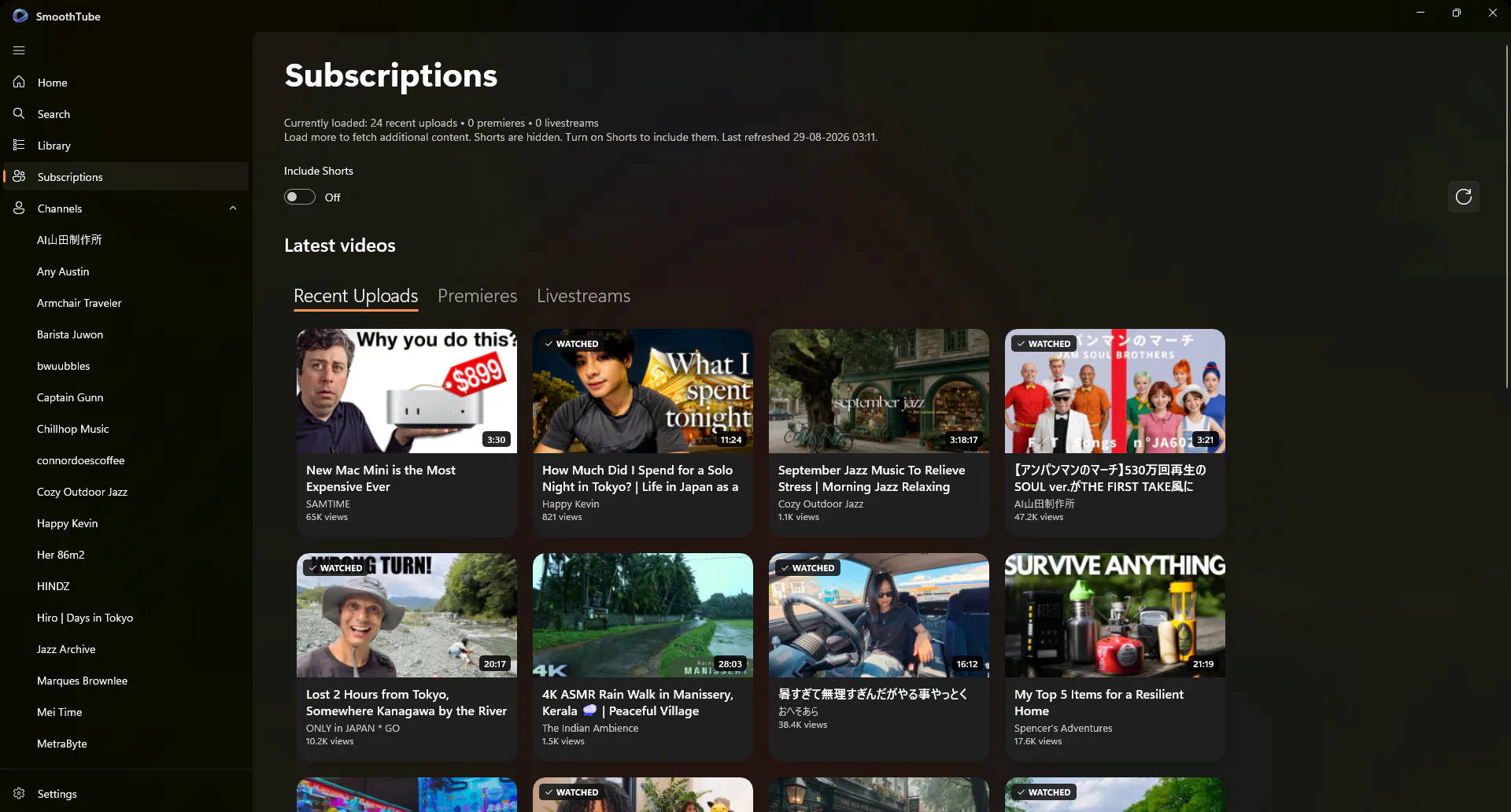Toggle the Include Shorts switch
The image size is (1511, 812).
pyautogui.click(x=300, y=197)
